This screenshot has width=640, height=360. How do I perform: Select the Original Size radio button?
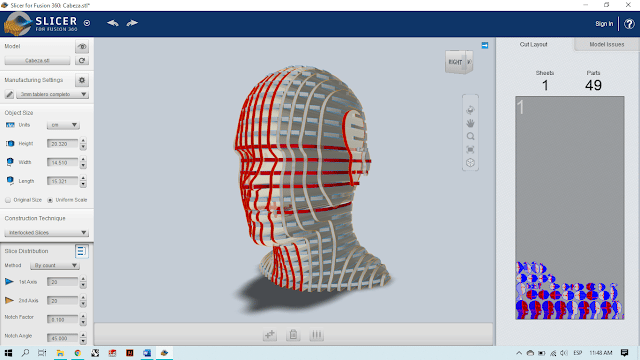pos(8,200)
